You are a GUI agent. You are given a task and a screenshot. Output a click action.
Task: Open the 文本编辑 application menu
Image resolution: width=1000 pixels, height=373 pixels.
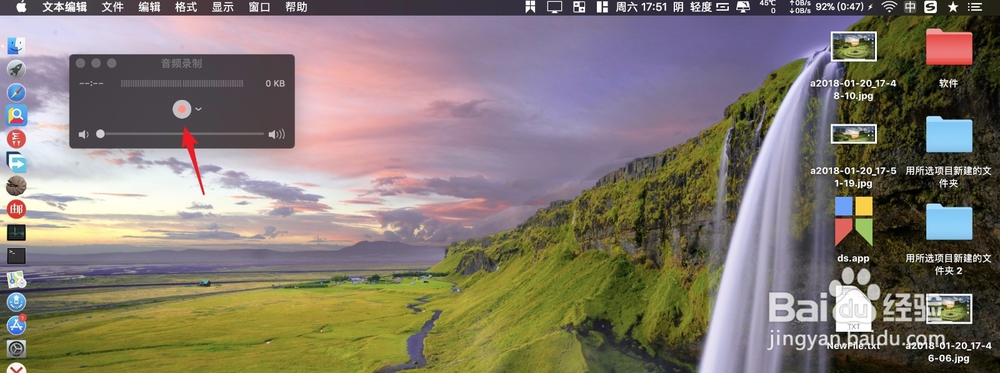pos(63,7)
